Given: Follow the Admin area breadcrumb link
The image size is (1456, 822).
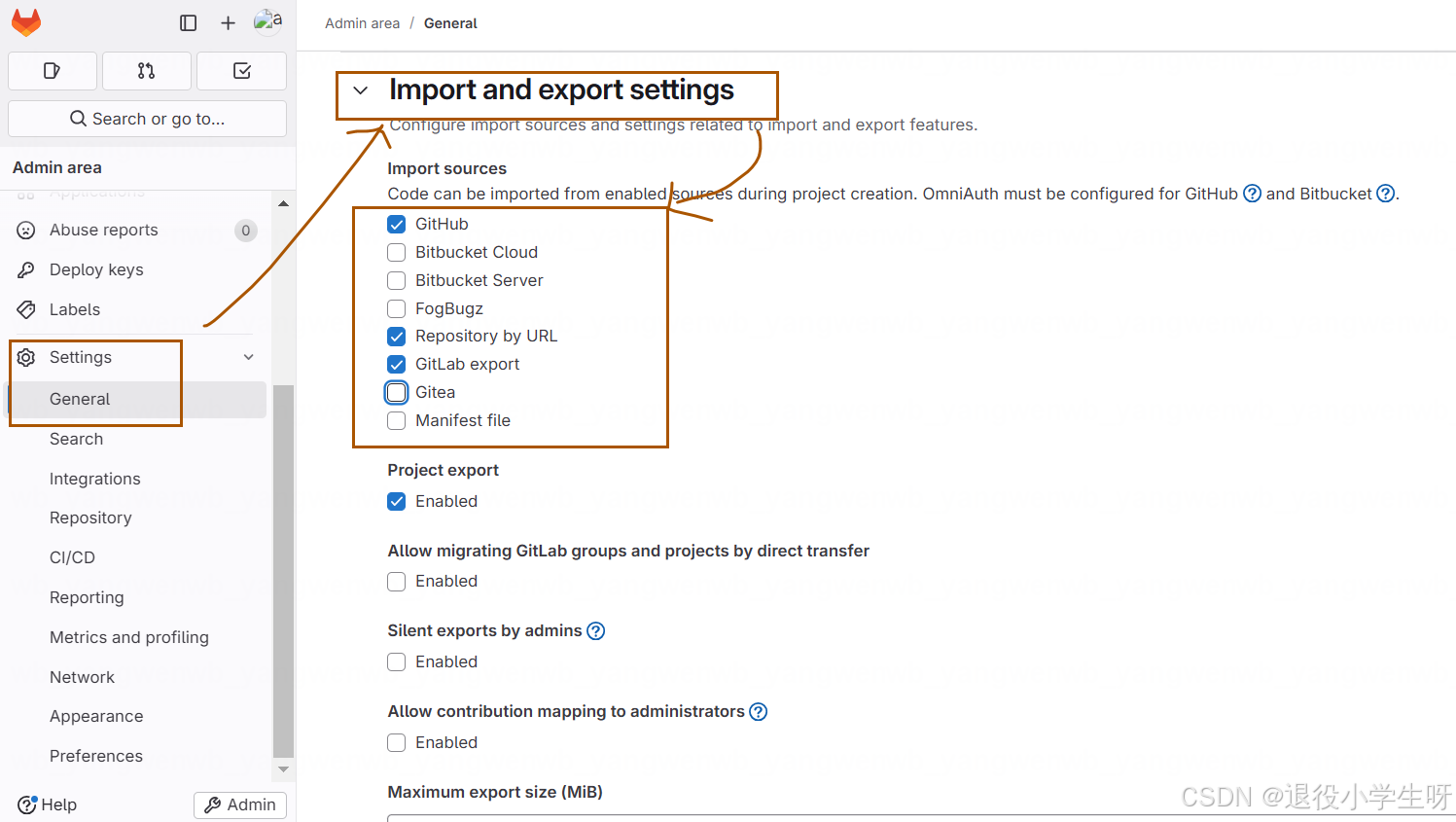Looking at the screenshot, I should (362, 23).
